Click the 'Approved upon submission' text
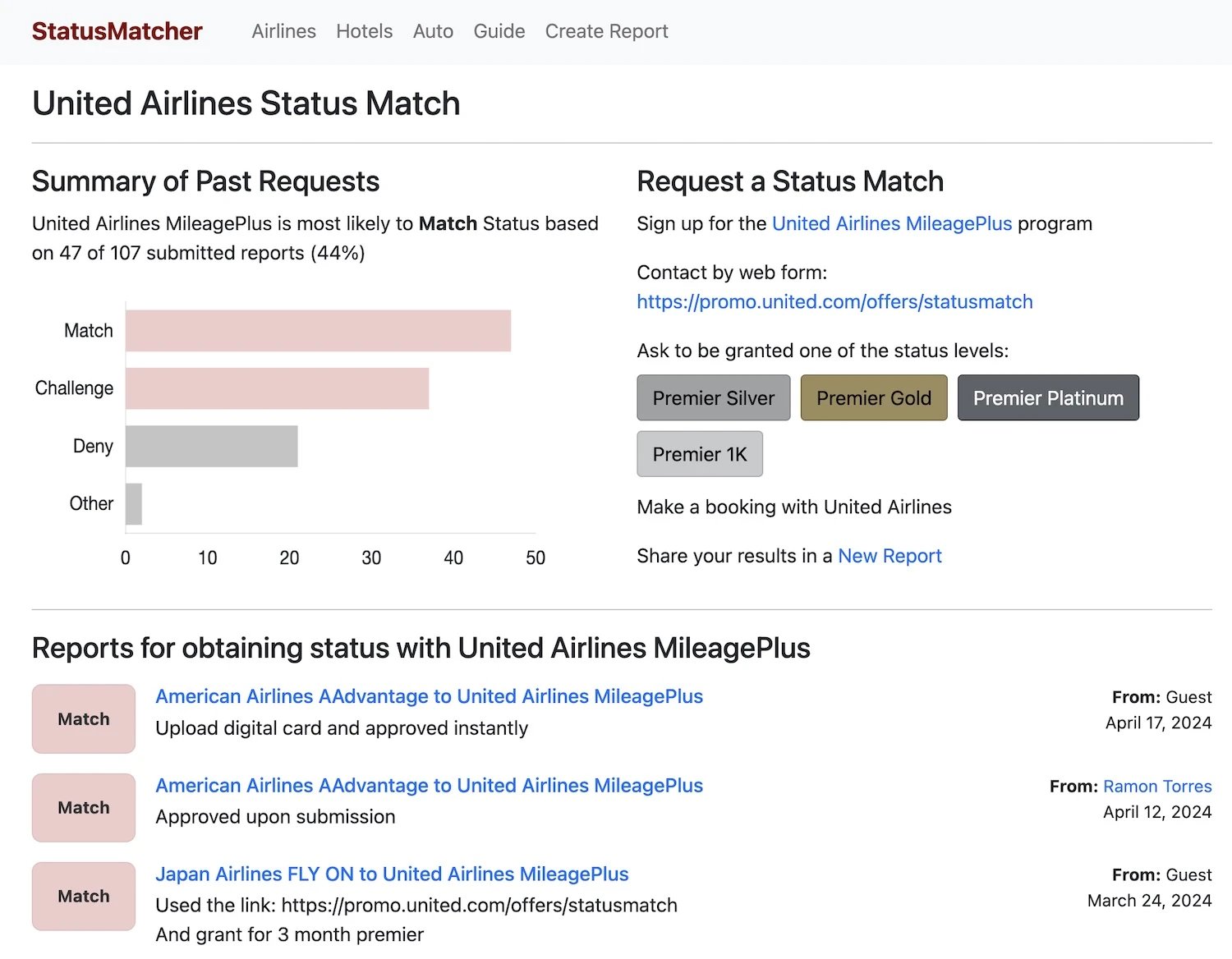The image size is (1232, 959). coord(275,817)
